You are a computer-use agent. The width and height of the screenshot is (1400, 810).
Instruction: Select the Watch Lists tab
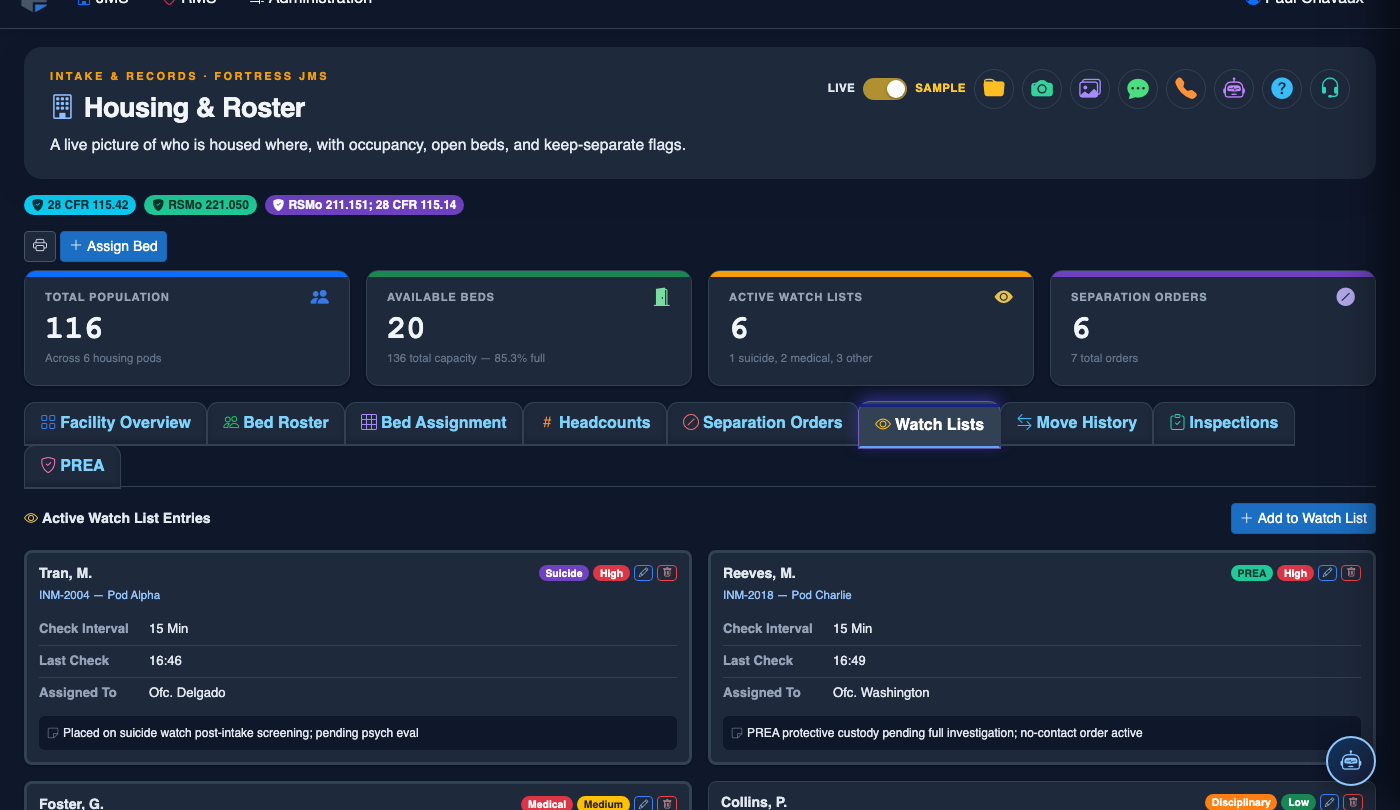[929, 424]
